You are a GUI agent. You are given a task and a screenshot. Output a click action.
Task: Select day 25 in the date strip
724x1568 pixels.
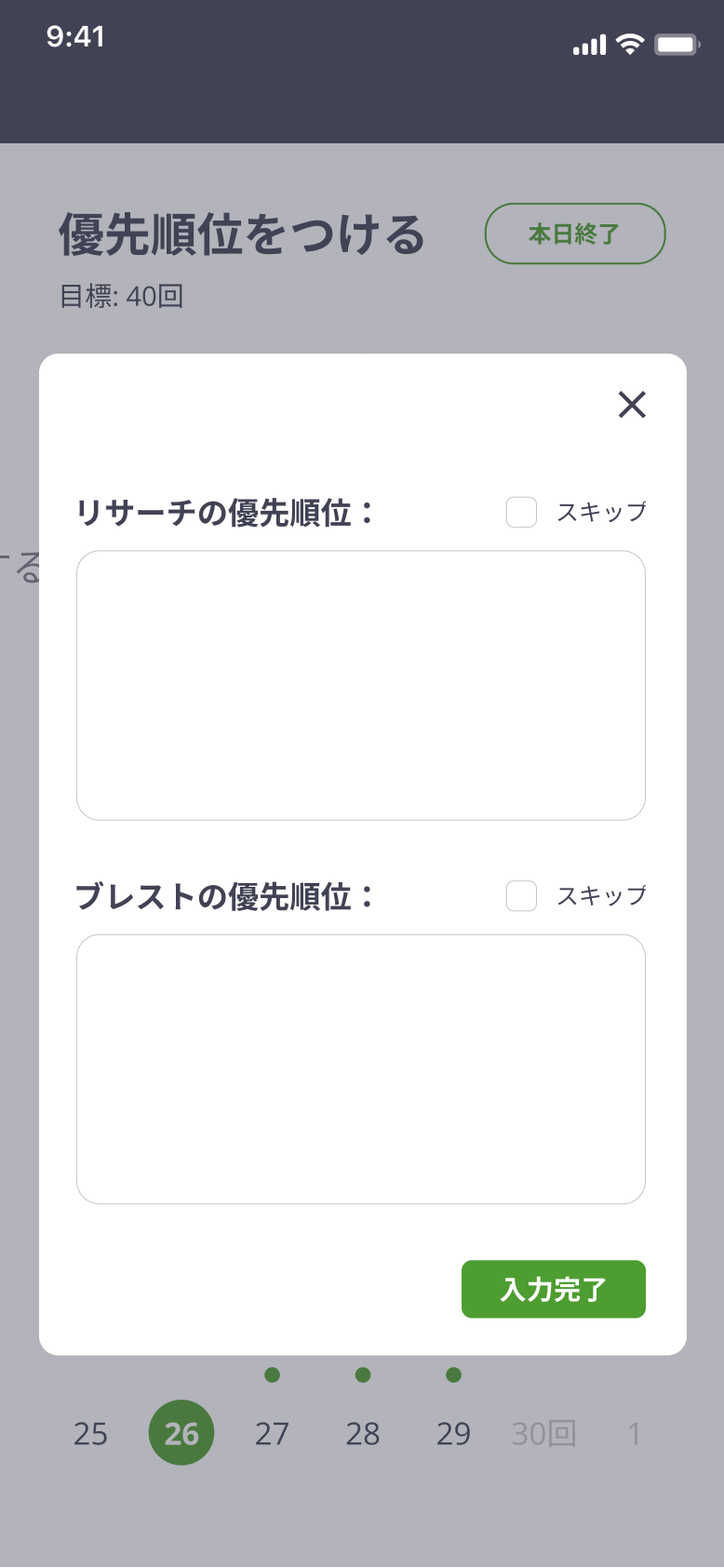pyautogui.click(x=90, y=1434)
